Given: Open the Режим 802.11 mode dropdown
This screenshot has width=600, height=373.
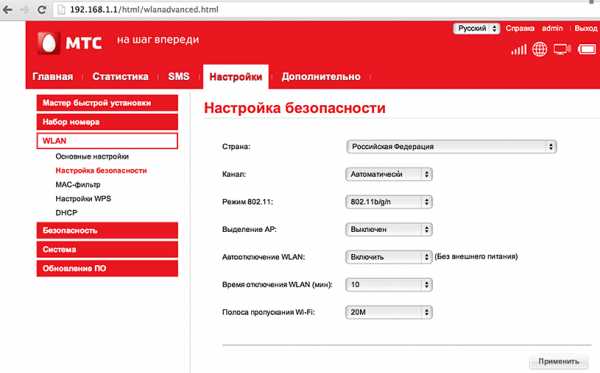Looking at the screenshot, I should [389, 202].
